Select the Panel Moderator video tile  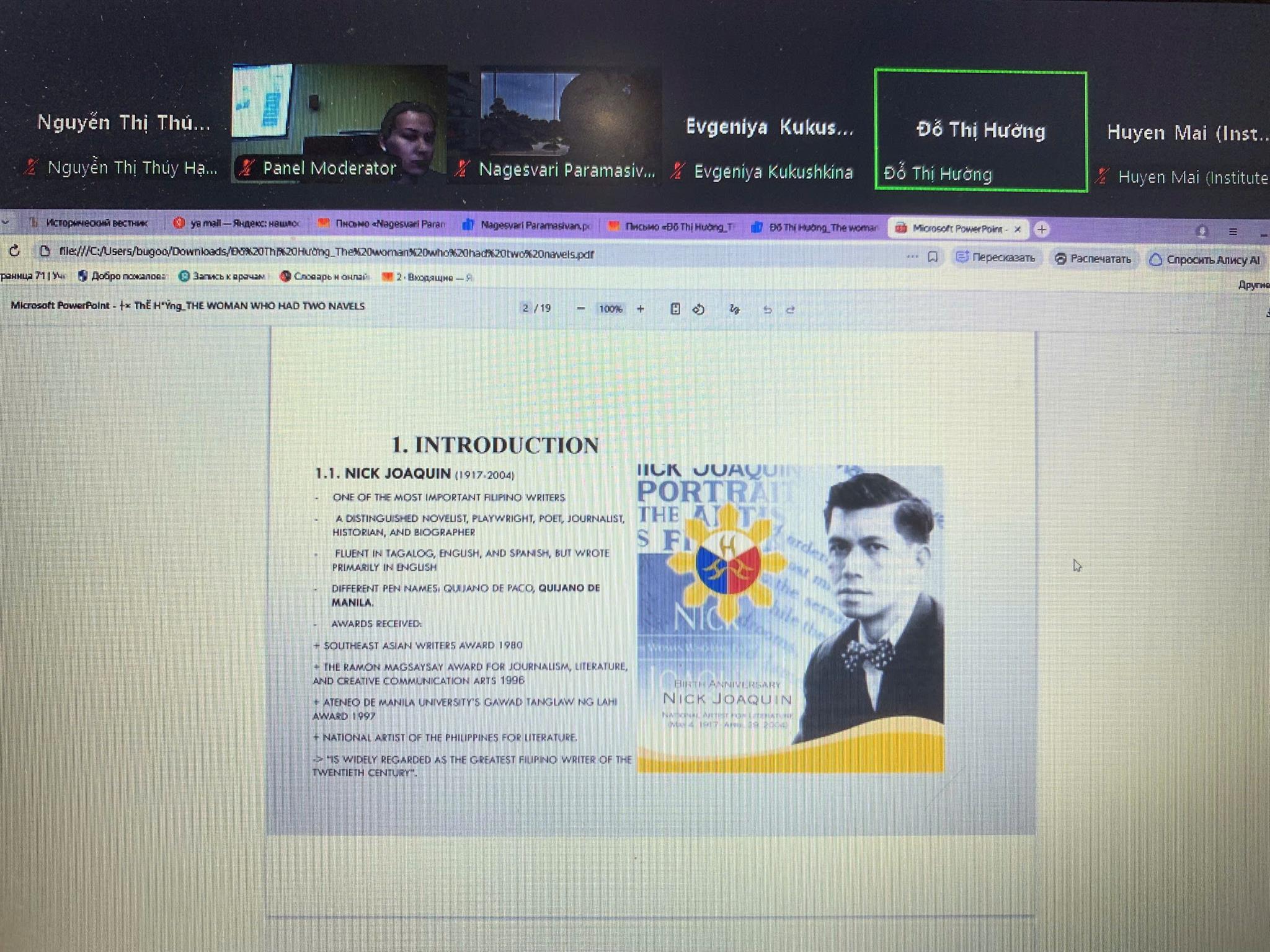[x=339, y=123]
